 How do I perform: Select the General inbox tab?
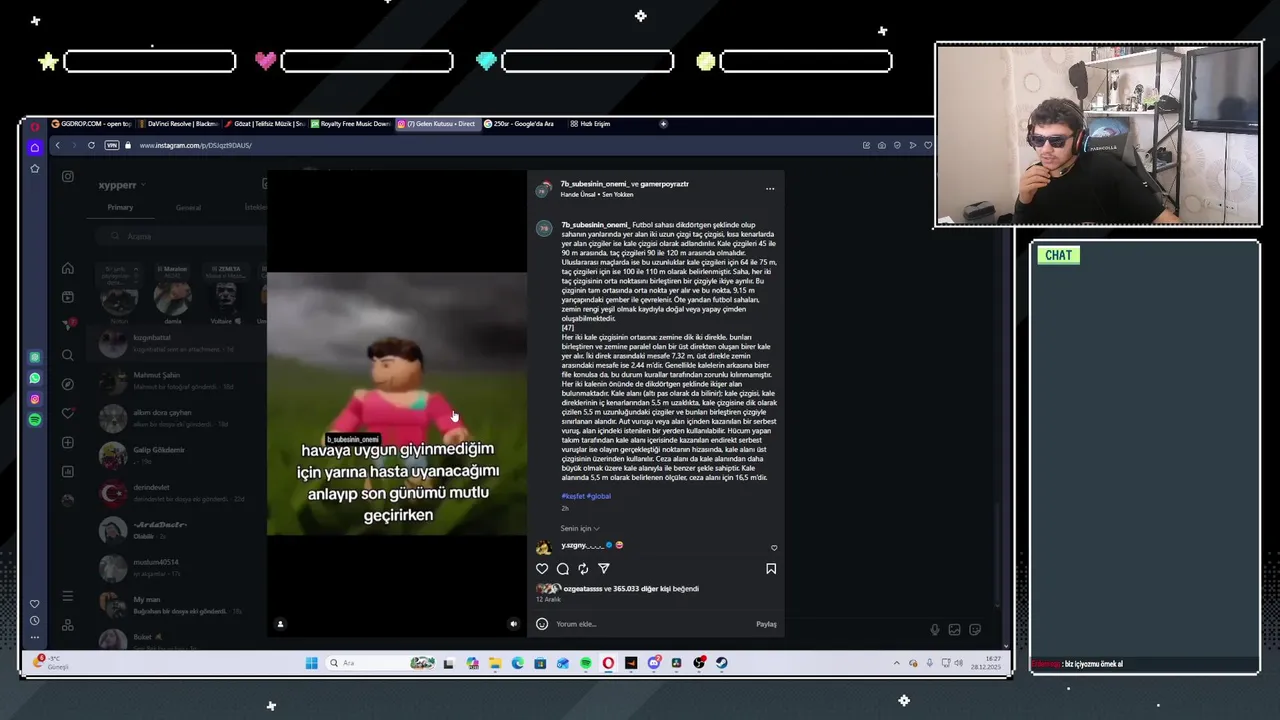point(188,207)
